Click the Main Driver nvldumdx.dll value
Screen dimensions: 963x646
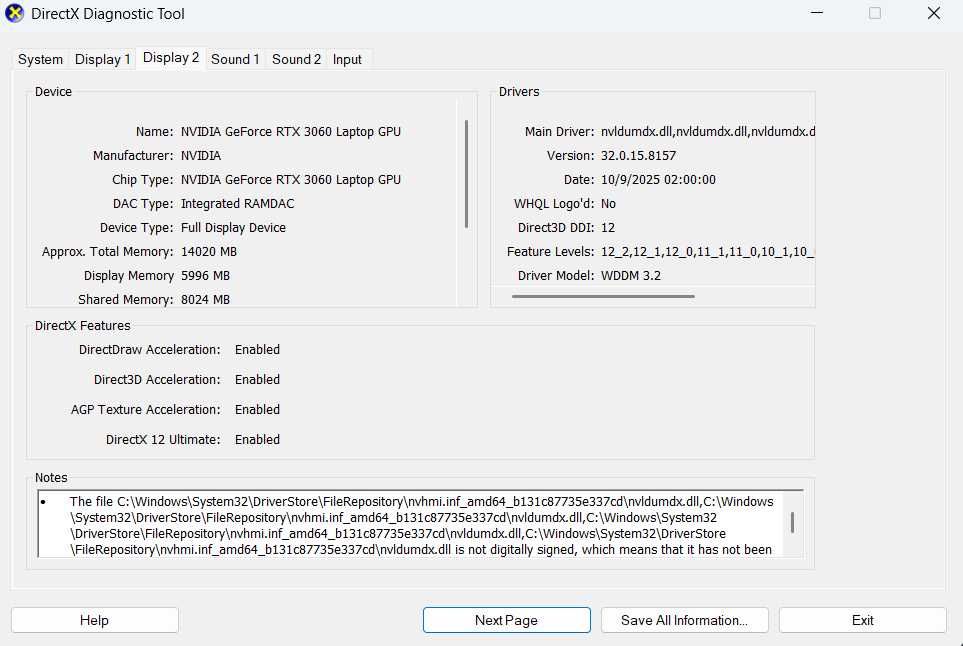click(x=708, y=131)
